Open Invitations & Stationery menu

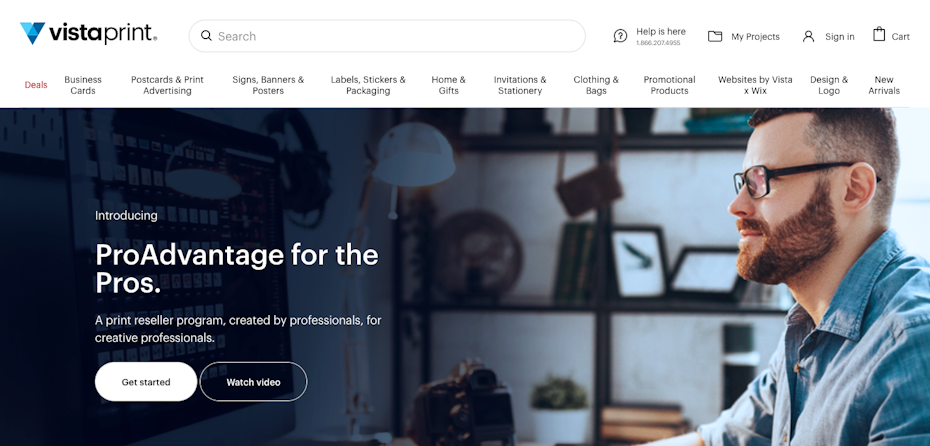click(520, 85)
